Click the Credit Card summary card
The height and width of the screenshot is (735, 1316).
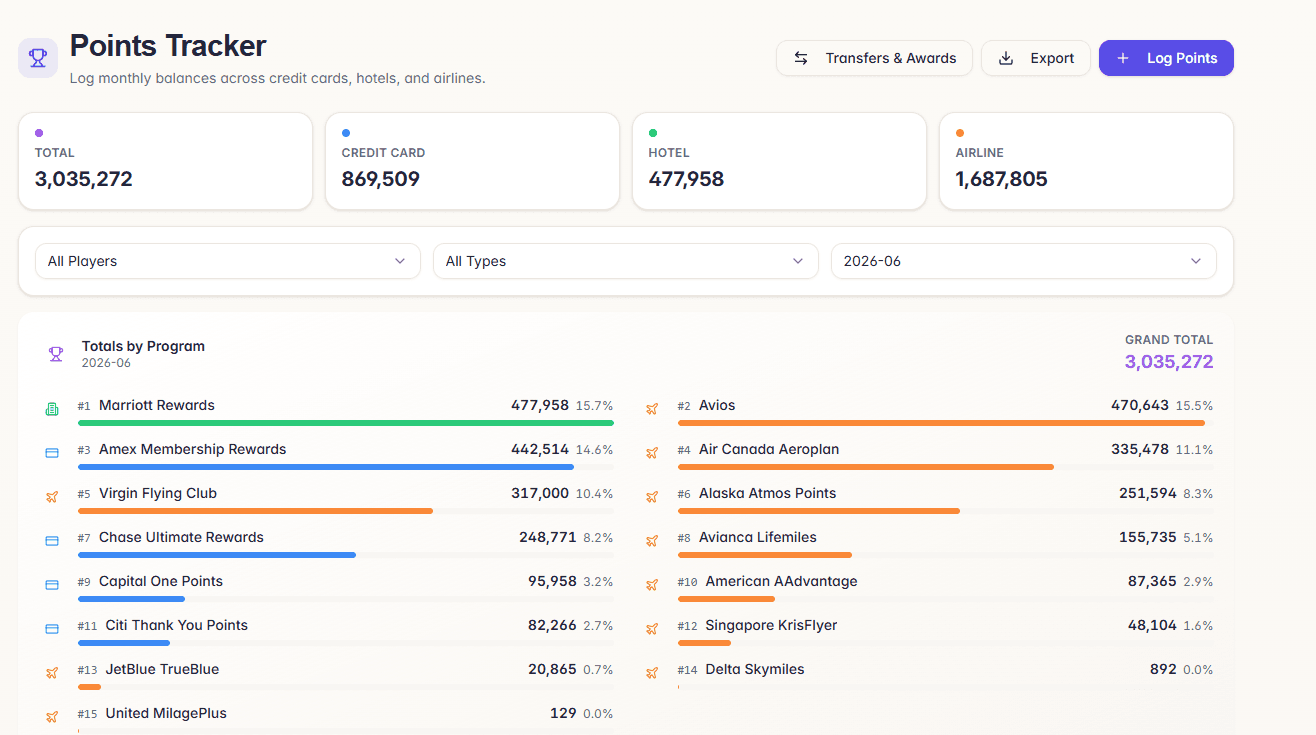tap(472, 161)
